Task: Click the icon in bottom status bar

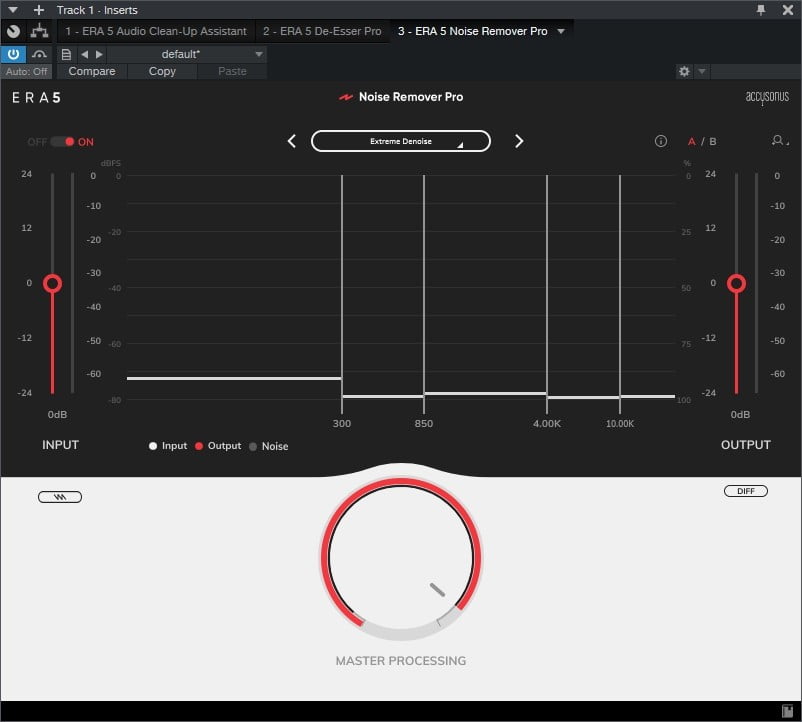Action: pos(788,711)
